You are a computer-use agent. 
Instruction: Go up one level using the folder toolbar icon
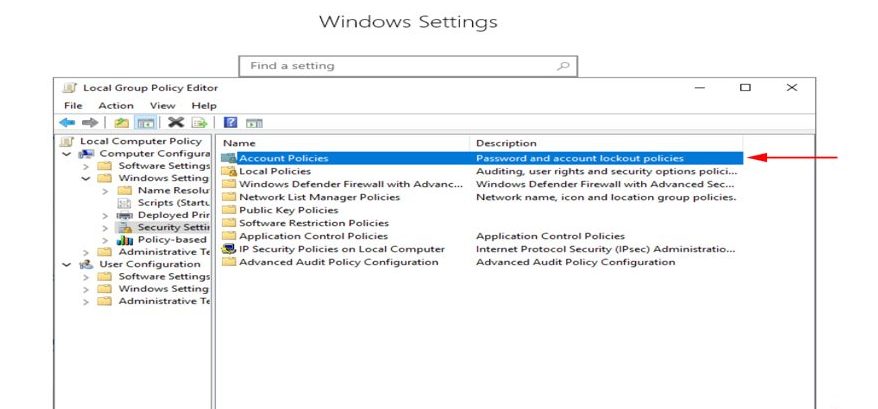tap(122, 122)
